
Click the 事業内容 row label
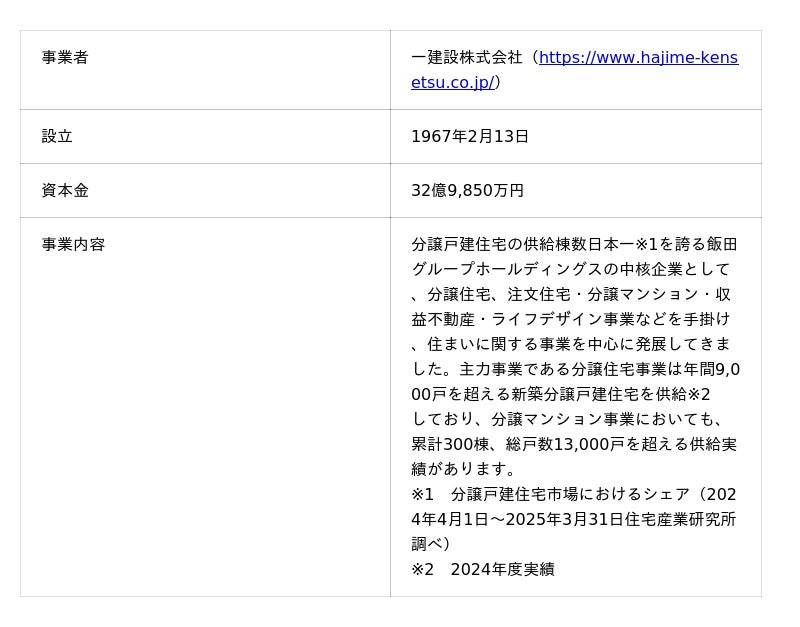[x=73, y=245]
